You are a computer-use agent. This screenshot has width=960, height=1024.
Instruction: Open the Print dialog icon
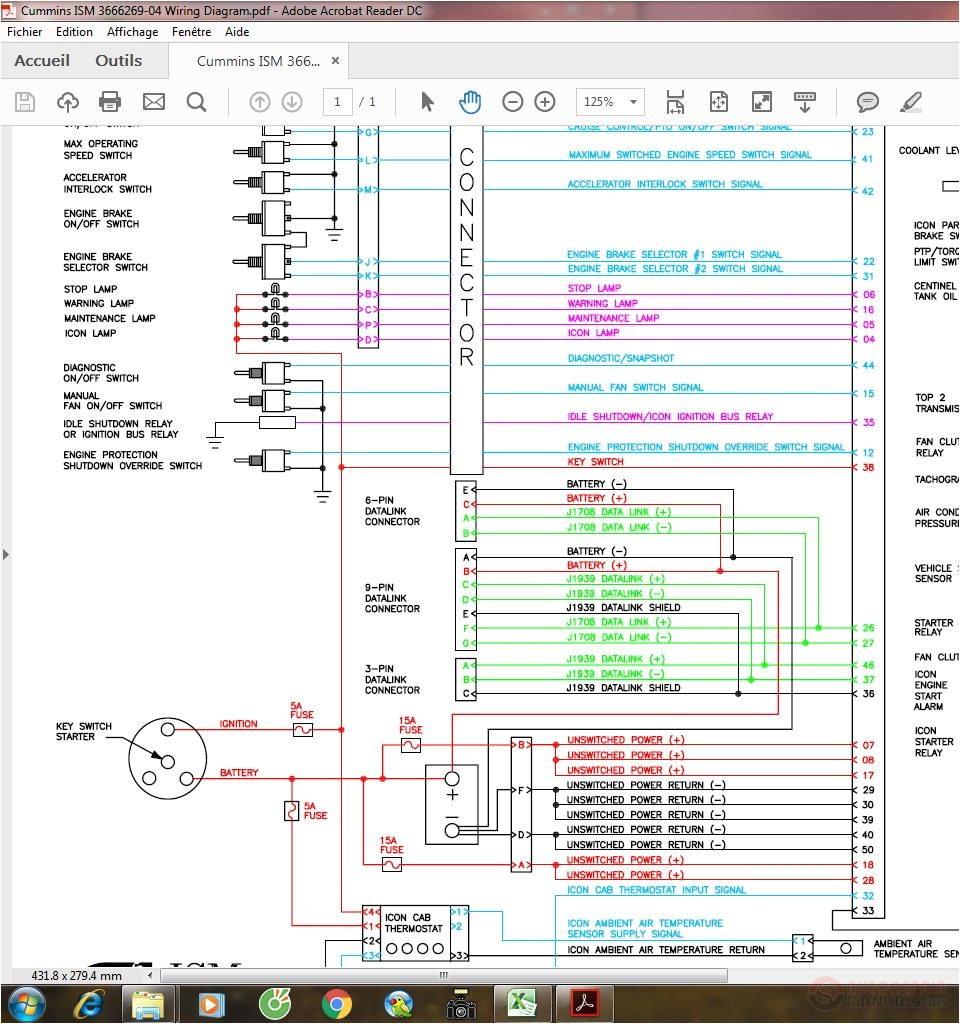109,101
